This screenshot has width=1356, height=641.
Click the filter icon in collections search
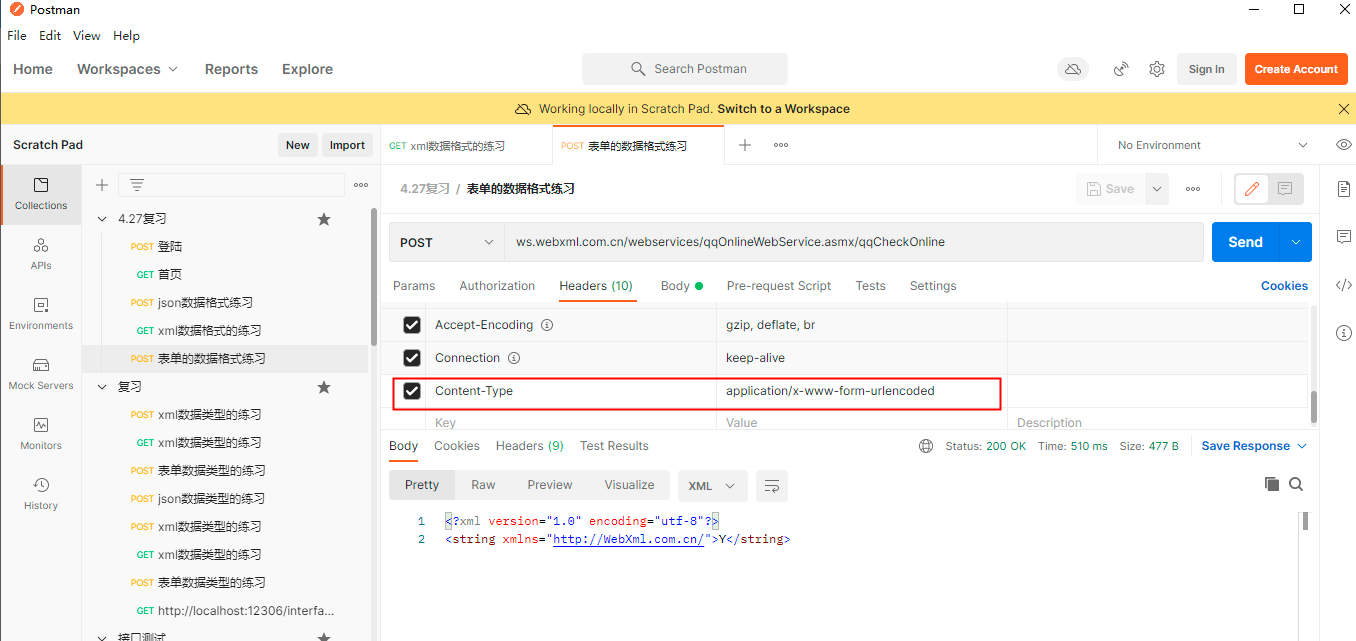[x=137, y=185]
